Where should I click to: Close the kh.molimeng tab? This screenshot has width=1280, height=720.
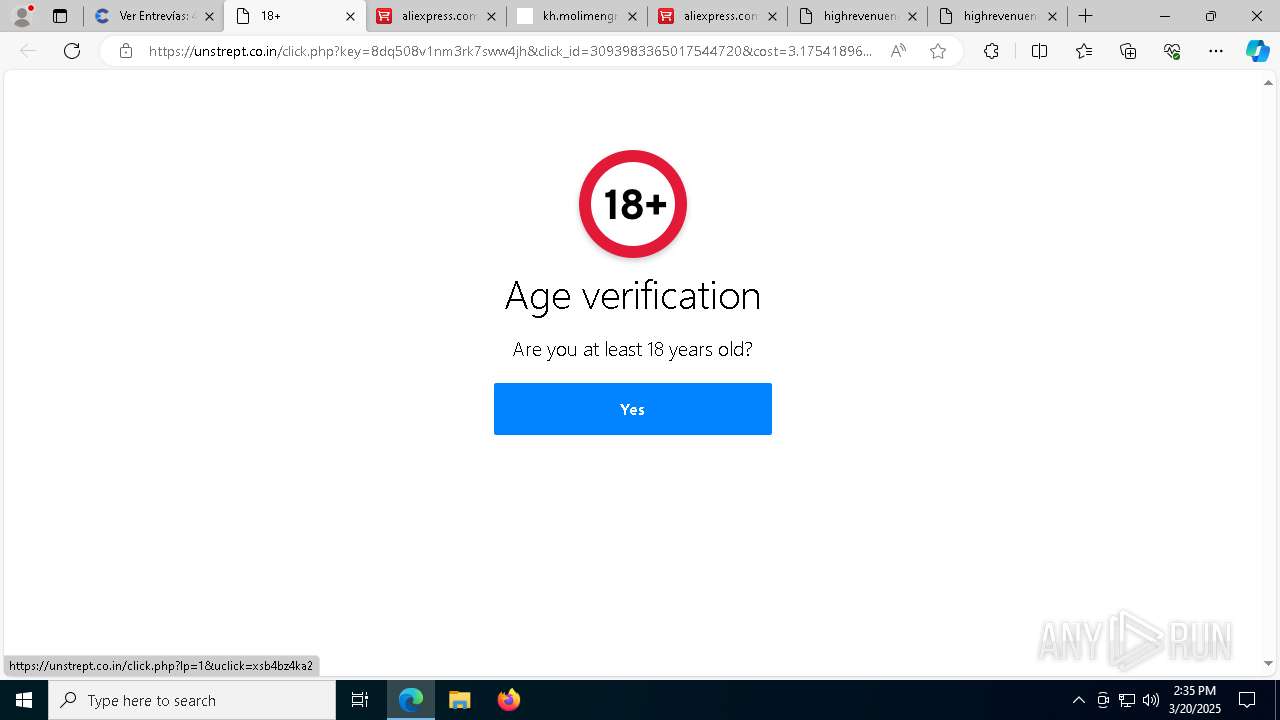coord(632,16)
